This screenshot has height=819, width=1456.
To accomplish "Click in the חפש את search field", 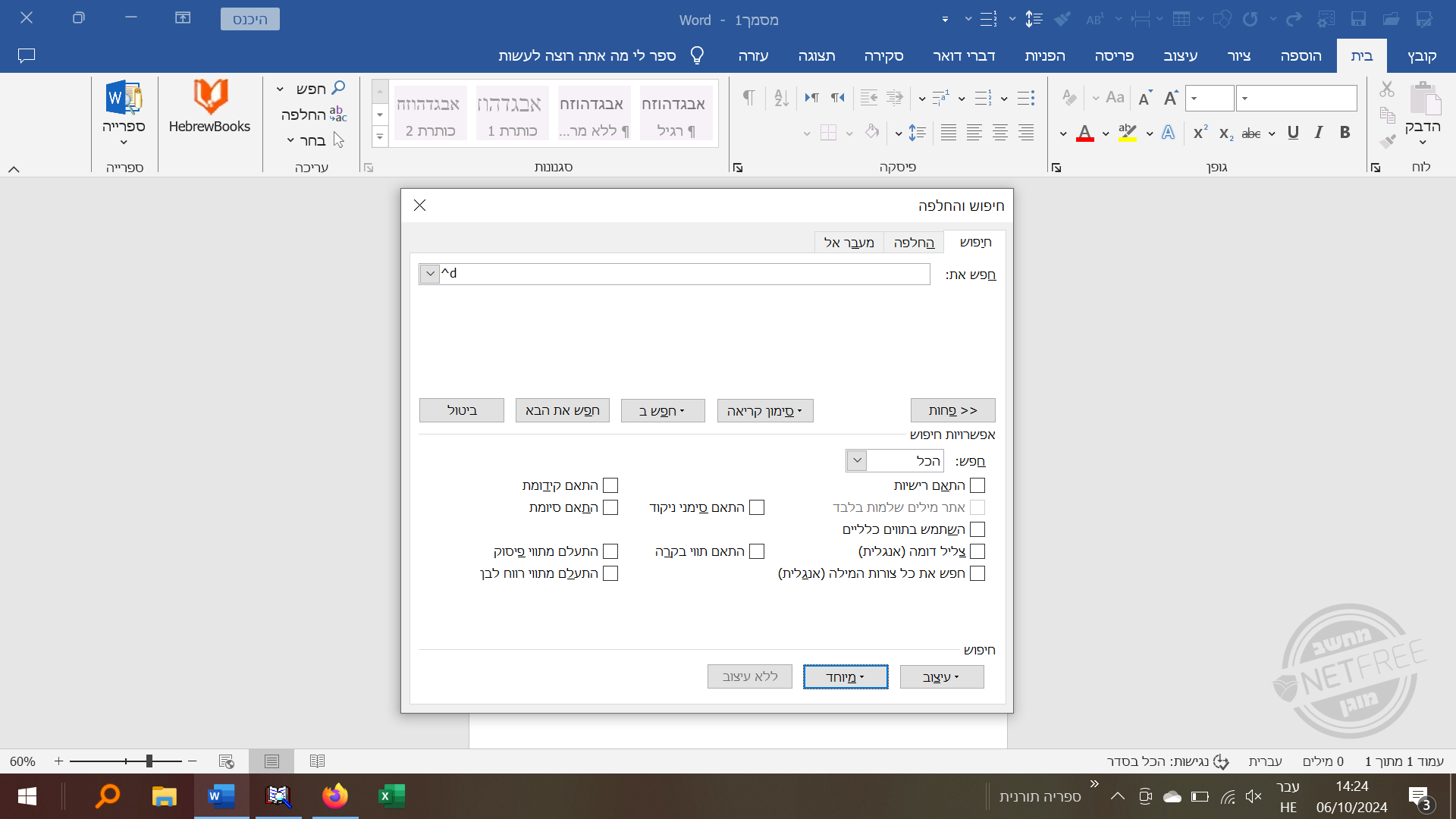I will pos(684,274).
